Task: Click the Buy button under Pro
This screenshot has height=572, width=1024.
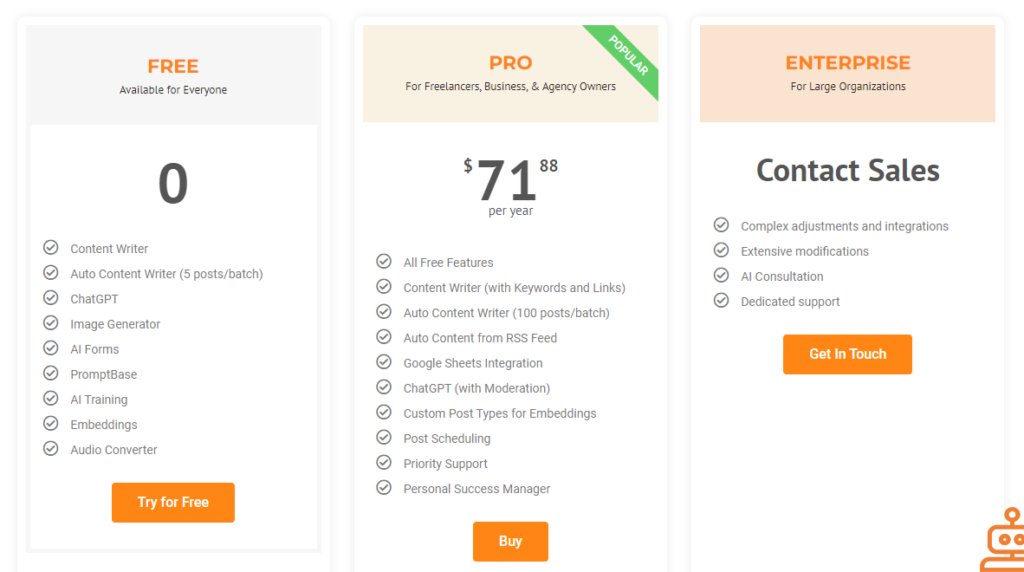Action: pyautogui.click(x=510, y=541)
